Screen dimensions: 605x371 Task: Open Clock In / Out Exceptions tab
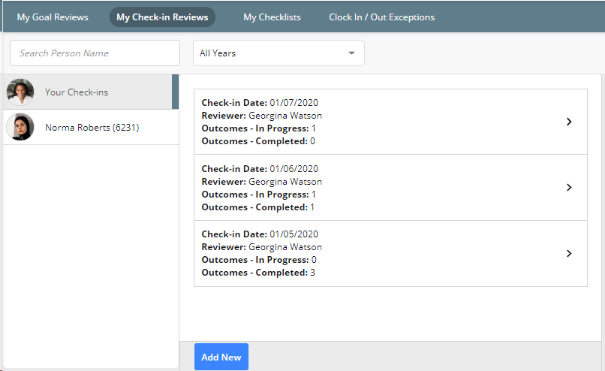[x=382, y=17]
